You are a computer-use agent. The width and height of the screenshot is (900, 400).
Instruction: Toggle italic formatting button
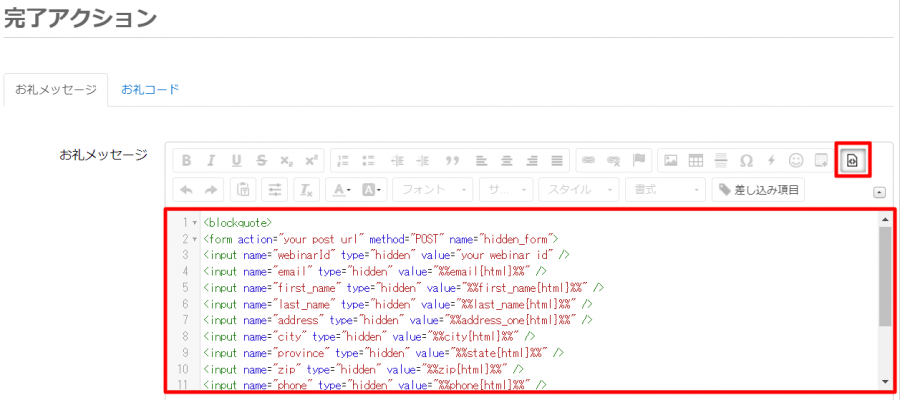(x=211, y=161)
